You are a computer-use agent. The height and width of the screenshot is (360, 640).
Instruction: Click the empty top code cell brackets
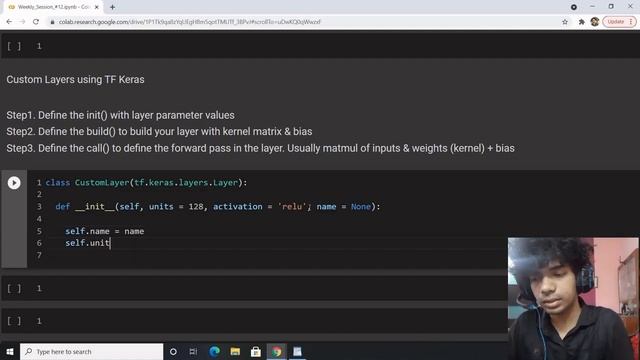(14, 46)
